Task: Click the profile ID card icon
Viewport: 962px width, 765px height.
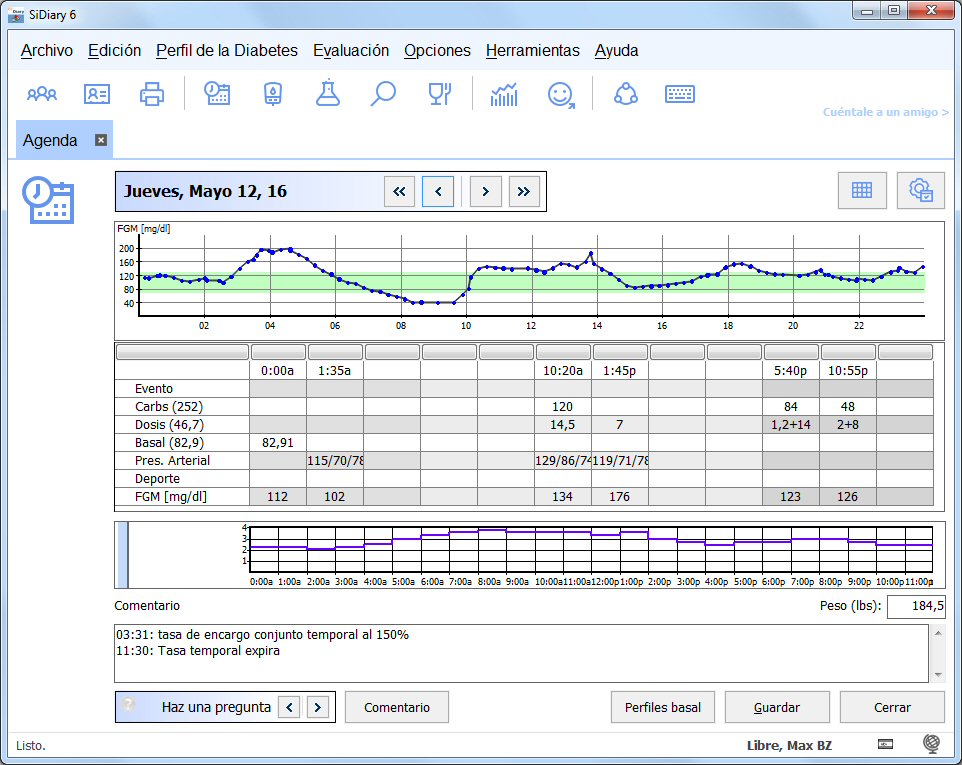Action: click(x=97, y=94)
